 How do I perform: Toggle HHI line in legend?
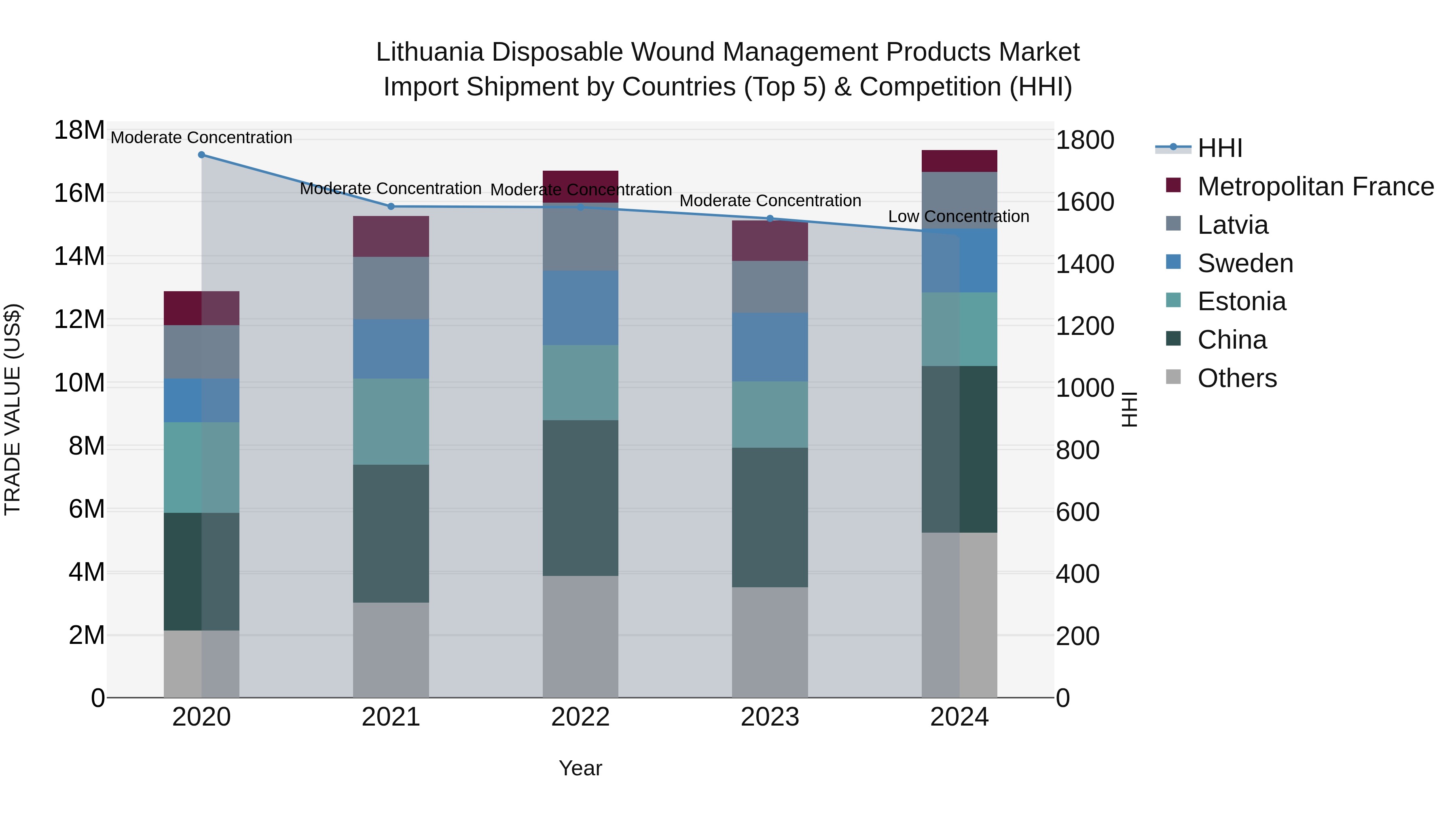pos(1200,148)
